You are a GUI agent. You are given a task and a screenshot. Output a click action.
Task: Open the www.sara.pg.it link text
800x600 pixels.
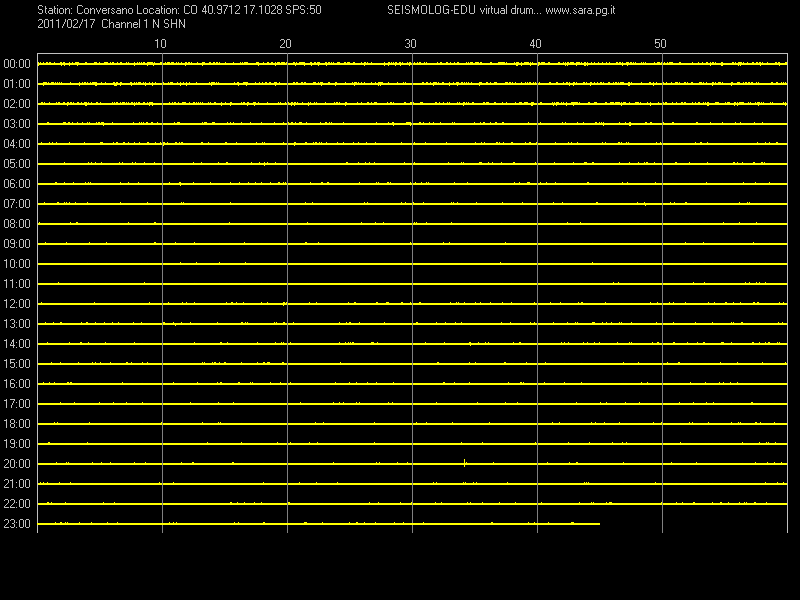click(x=580, y=10)
